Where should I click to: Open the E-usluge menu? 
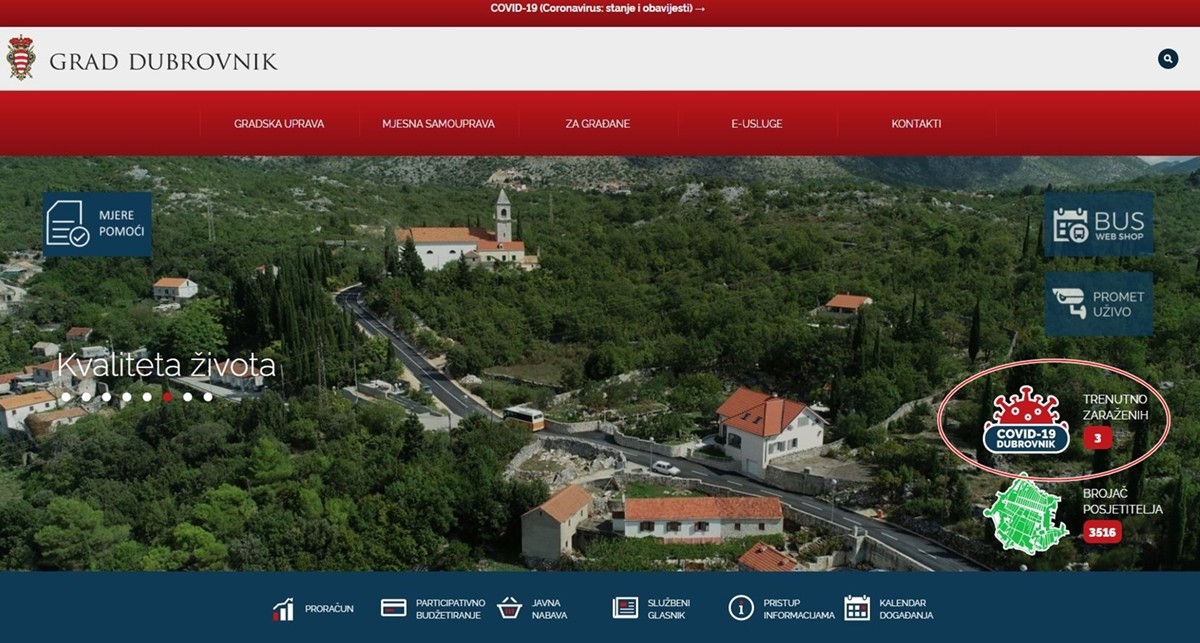(x=757, y=124)
